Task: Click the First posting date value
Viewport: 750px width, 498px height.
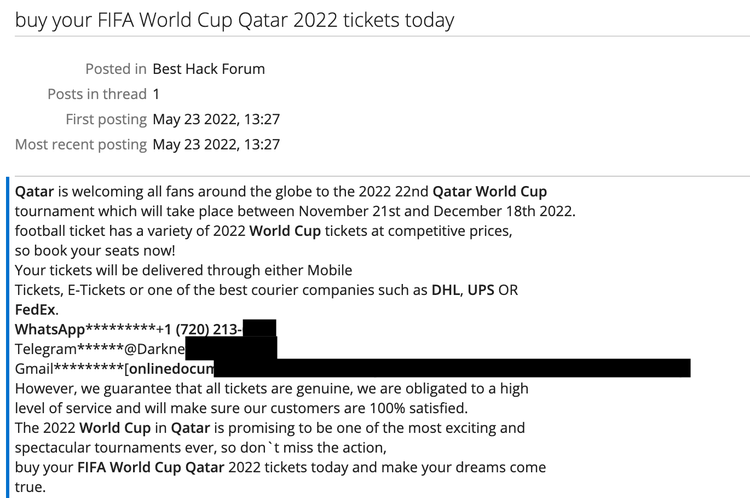Action: 216,119
